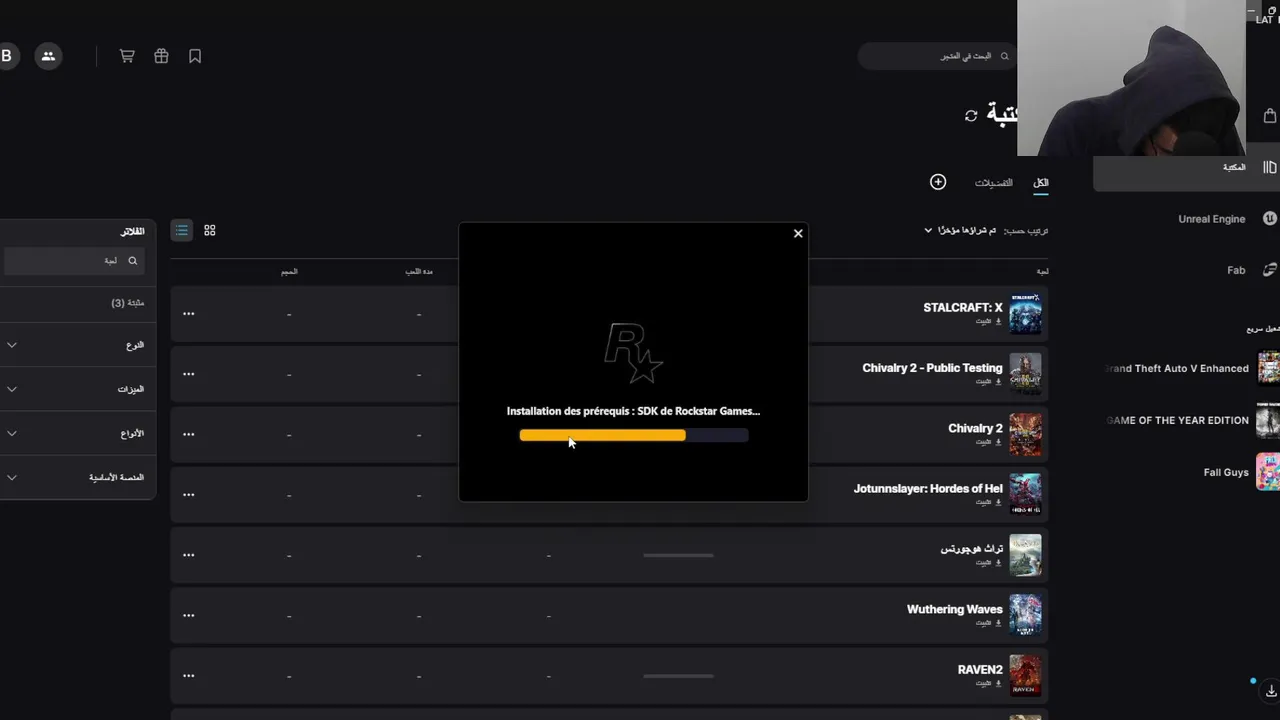This screenshot has height=720, width=1280.
Task: Toggle the مثبتة (3) installed filter
Action: (x=127, y=302)
